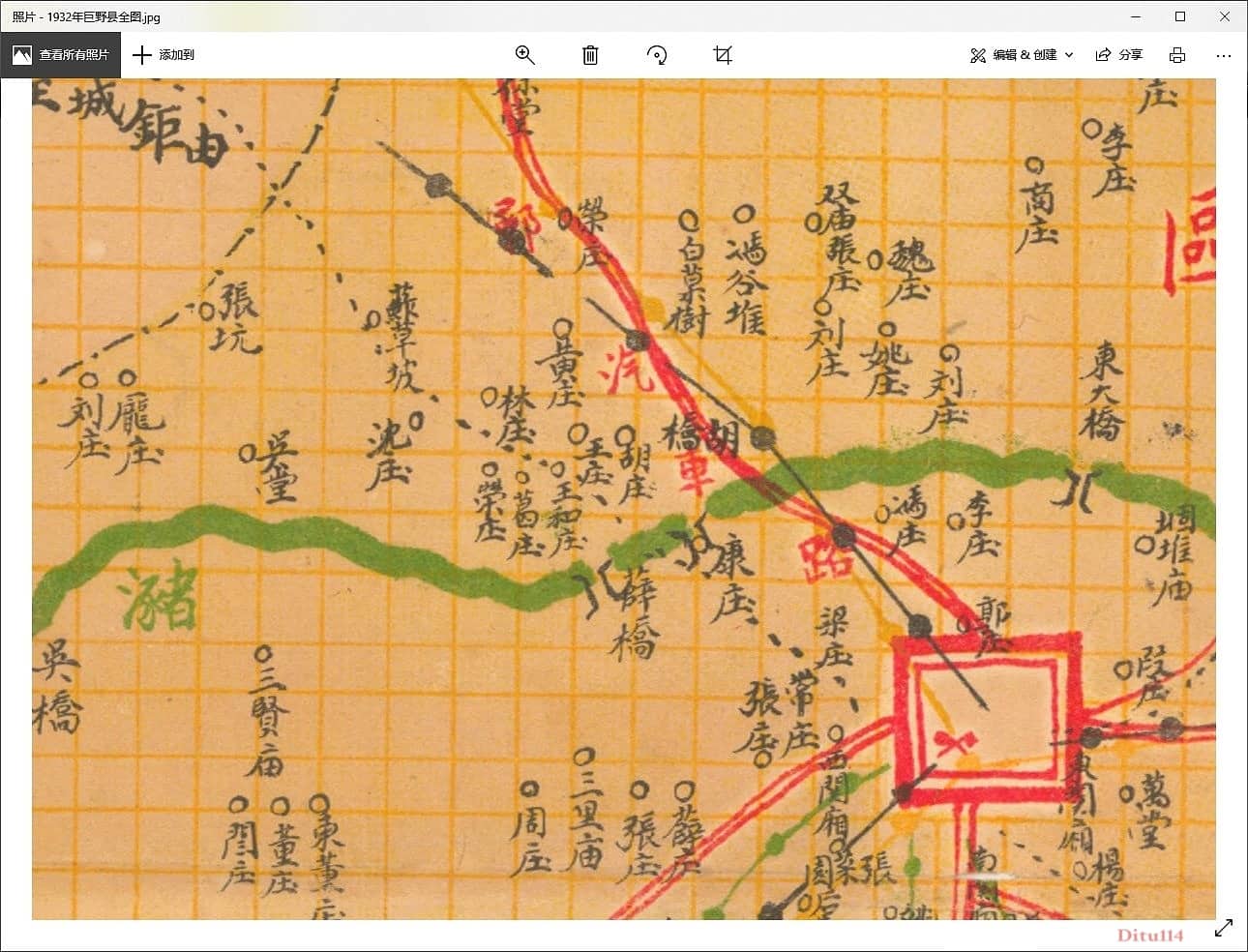This screenshot has height=952, width=1248.
Task: Zoom in with the magnifier icon
Action: coord(525,55)
